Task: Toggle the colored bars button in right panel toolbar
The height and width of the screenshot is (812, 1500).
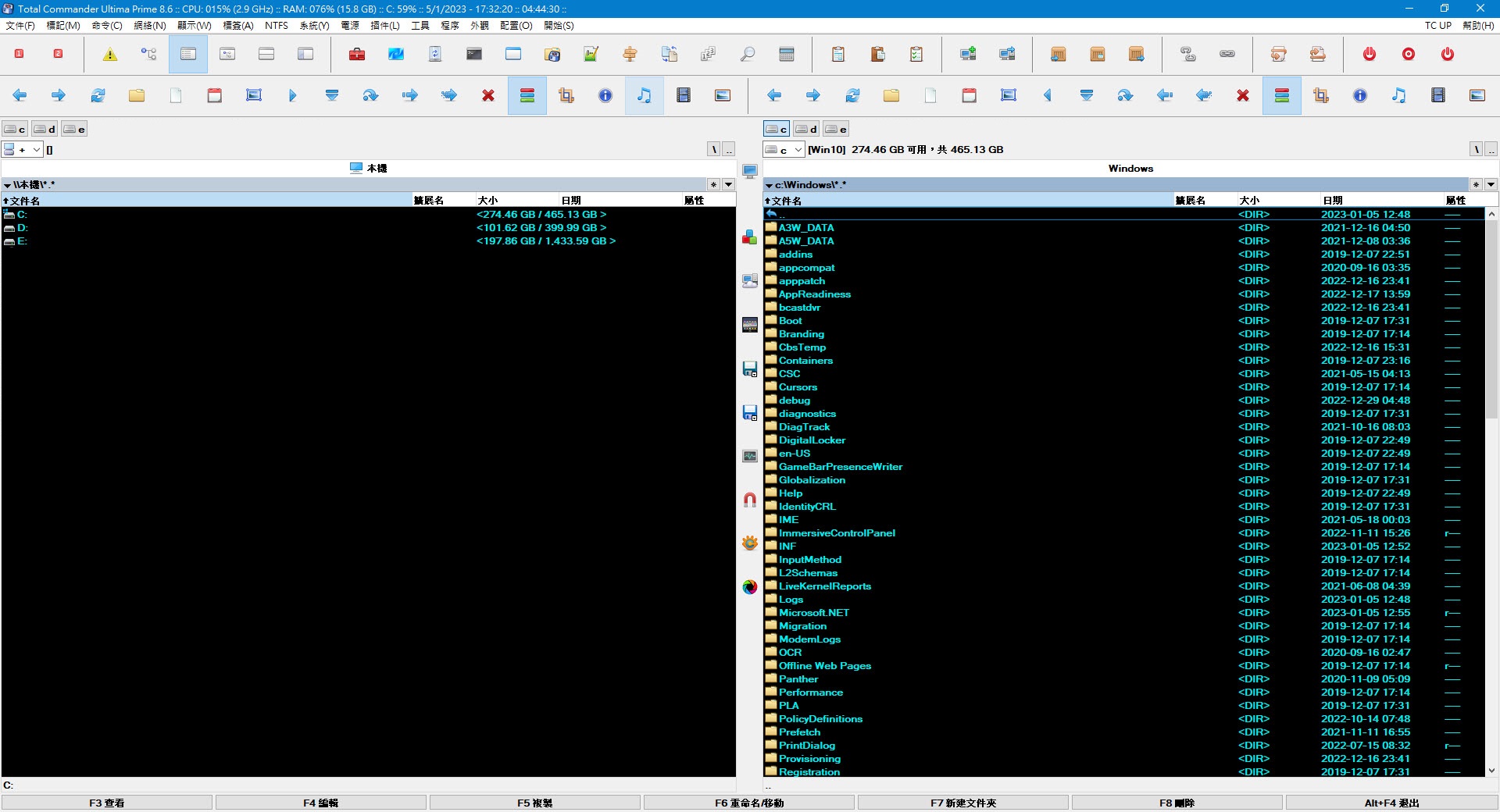Action: 1282,95
